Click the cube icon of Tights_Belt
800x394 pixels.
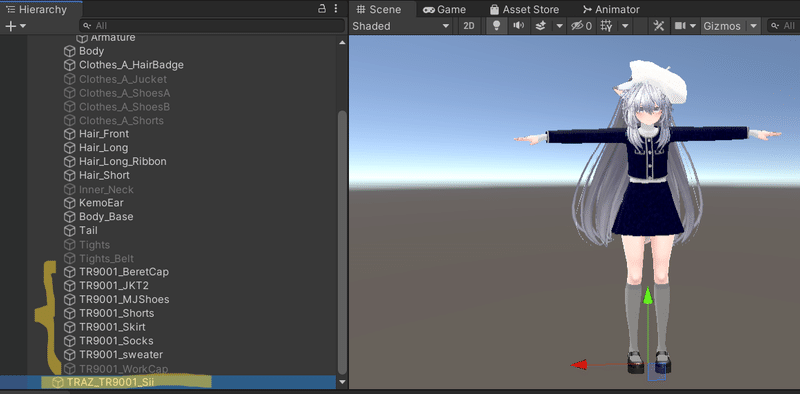[x=69, y=258]
